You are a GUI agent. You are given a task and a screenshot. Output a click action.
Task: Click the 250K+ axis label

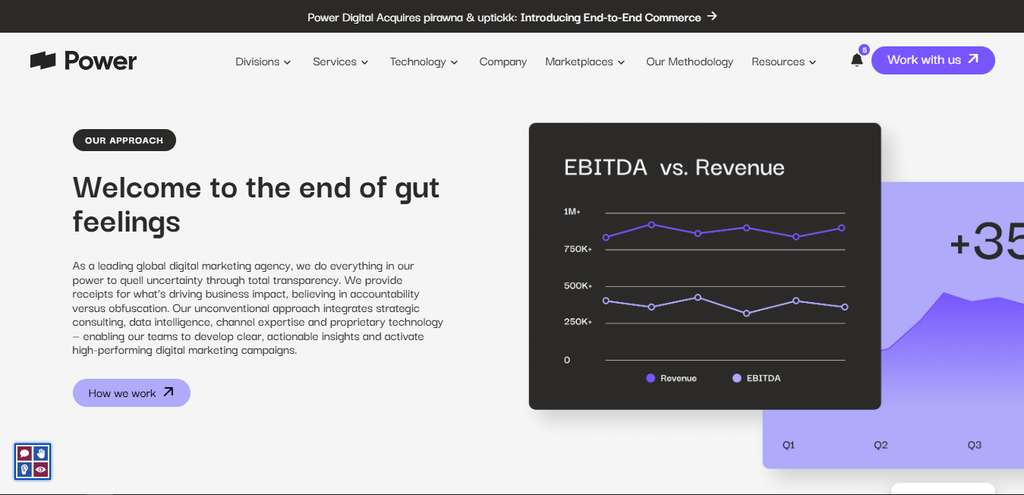click(x=578, y=322)
